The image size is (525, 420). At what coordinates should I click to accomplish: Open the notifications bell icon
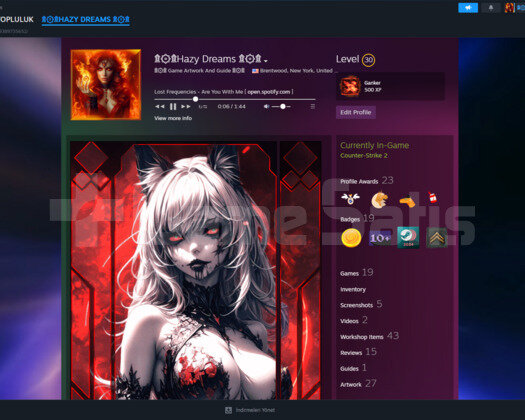pyautogui.click(x=491, y=8)
